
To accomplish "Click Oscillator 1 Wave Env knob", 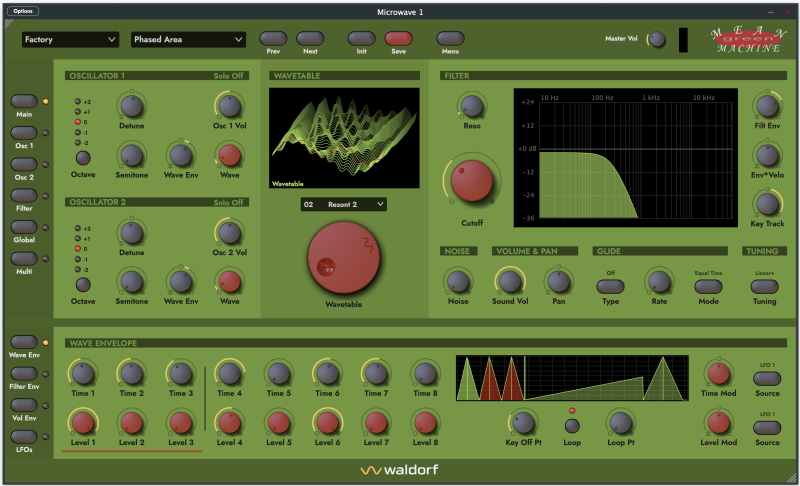I will (x=181, y=156).
